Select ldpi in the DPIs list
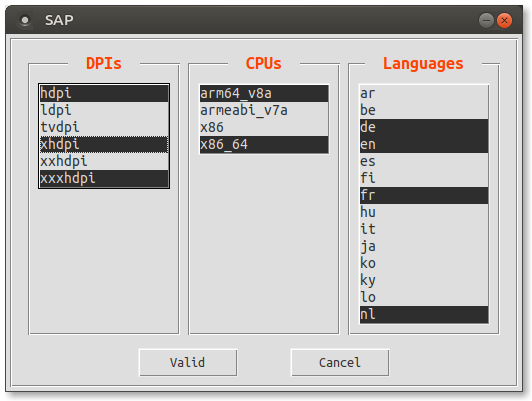Viewport: 532px width, 401px height. 104,110
